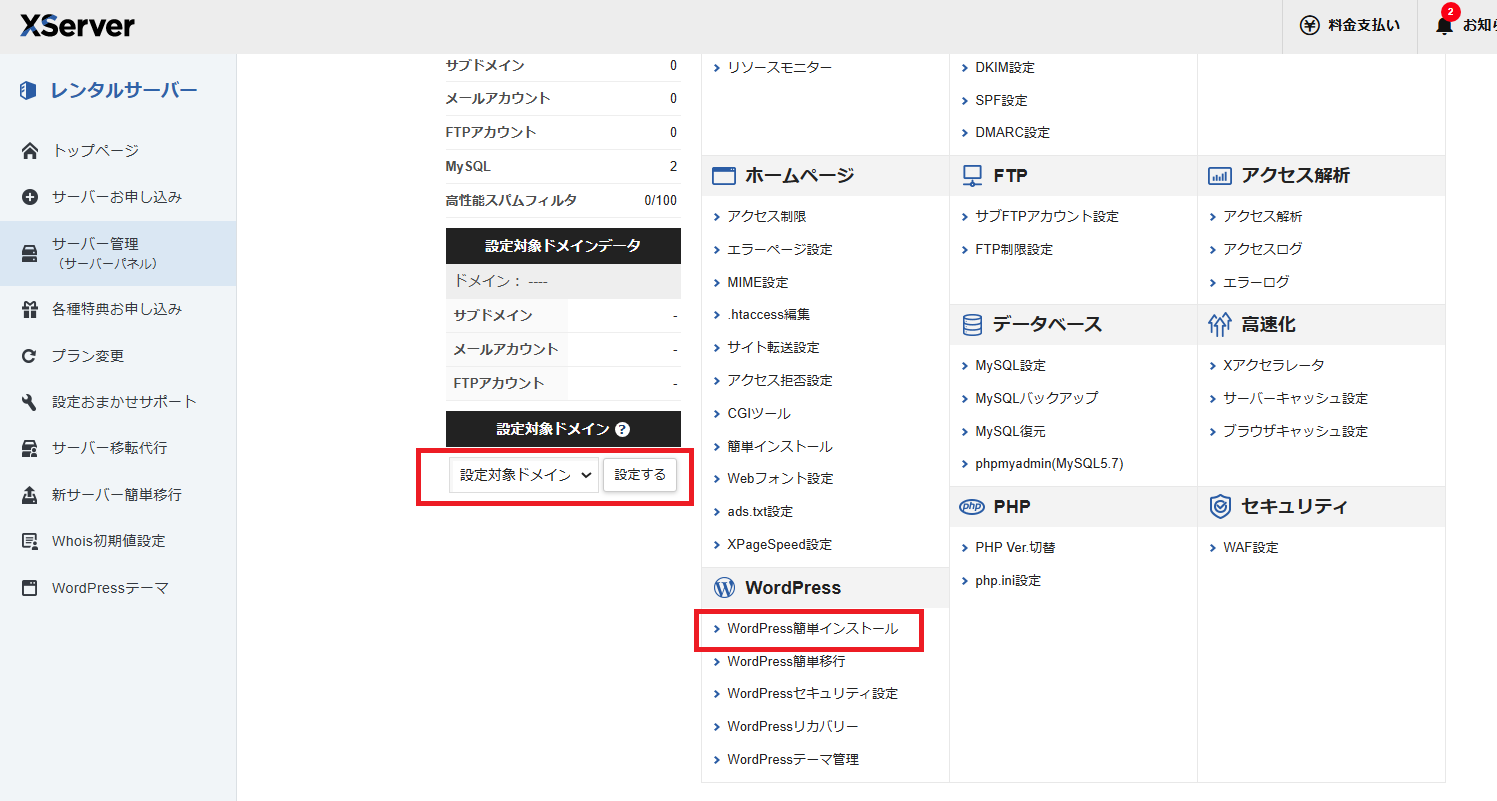Click the レンタルサーバー cube icon

[28, 91]
